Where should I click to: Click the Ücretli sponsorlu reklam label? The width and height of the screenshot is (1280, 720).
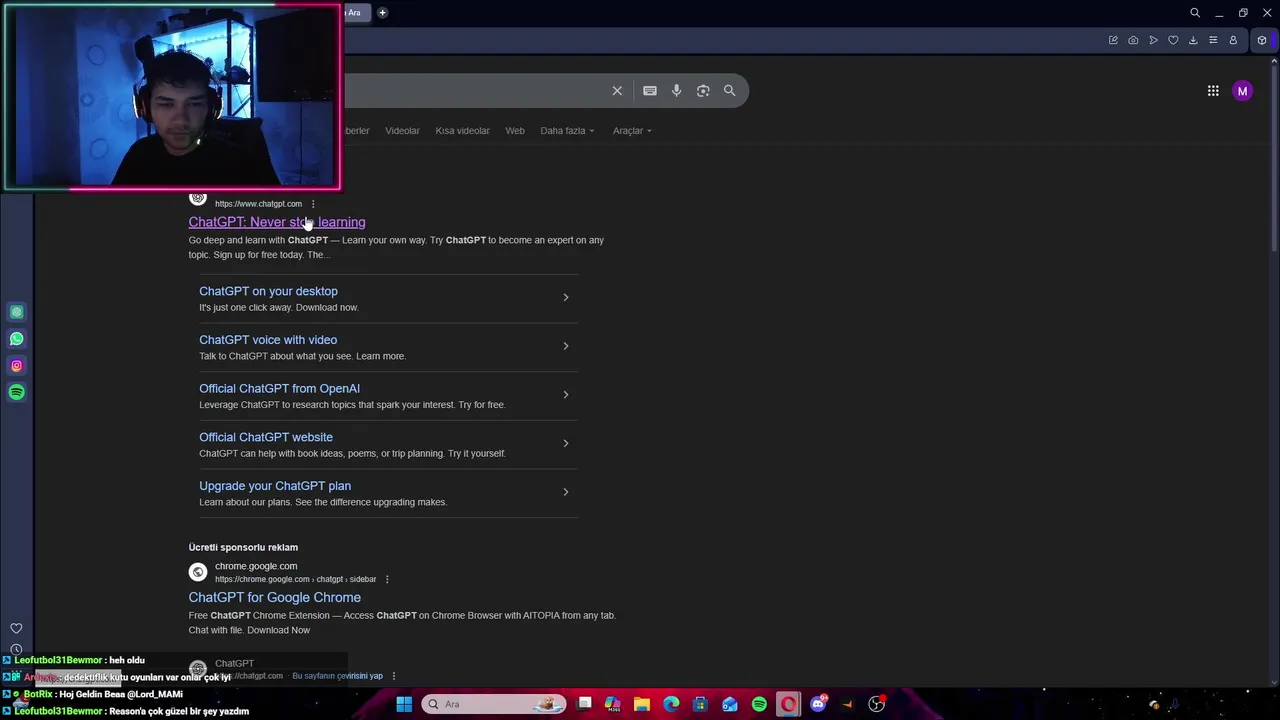(243, 547)
